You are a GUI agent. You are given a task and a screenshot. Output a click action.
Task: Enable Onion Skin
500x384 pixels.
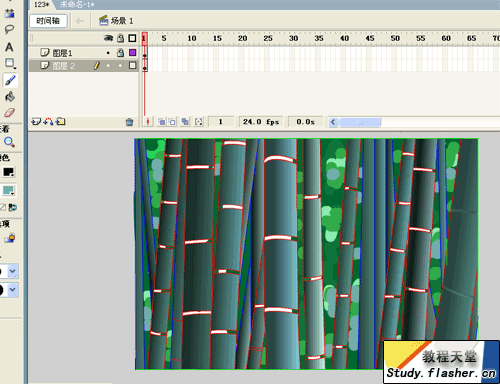tap(161, 122)
